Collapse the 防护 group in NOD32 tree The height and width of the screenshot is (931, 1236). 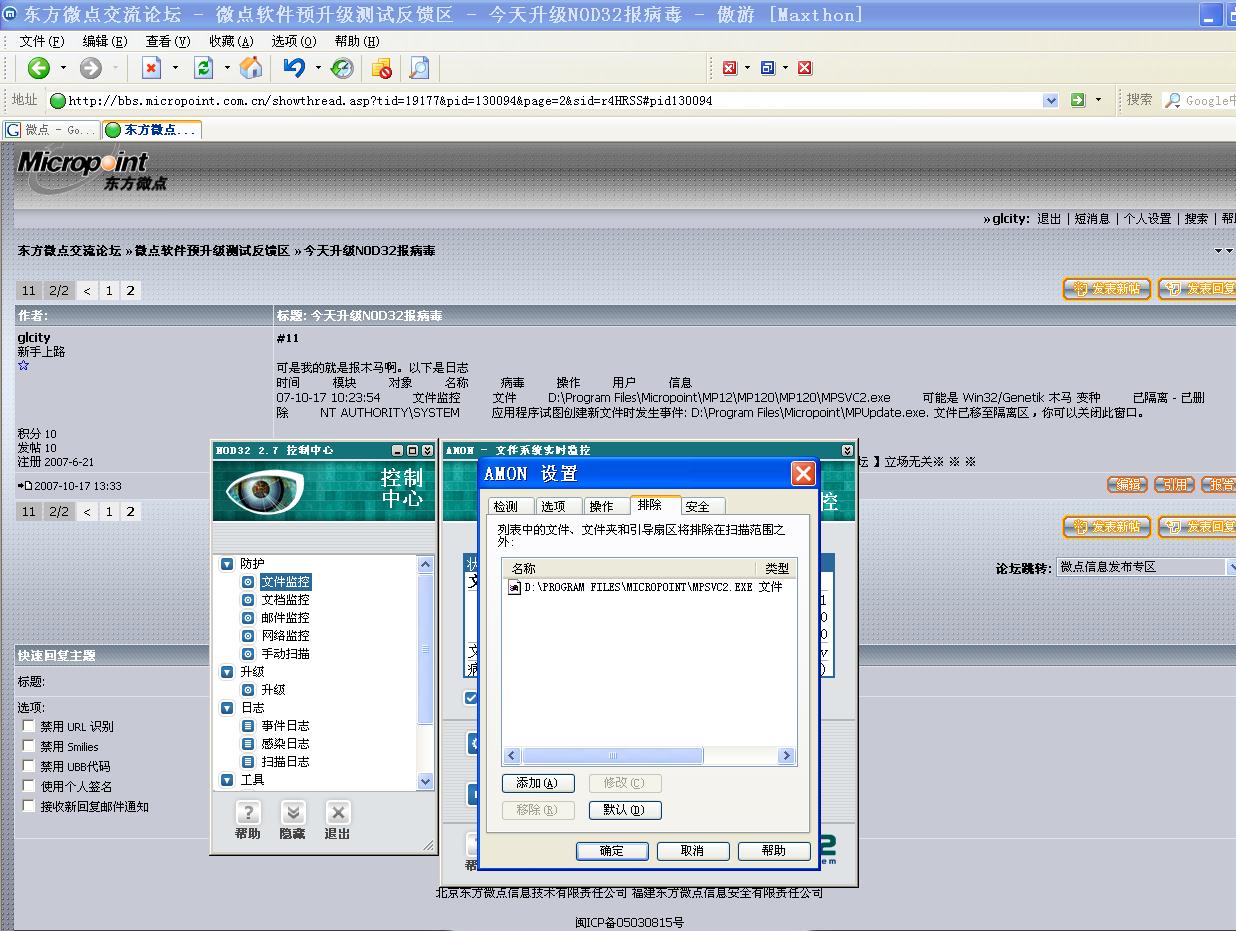[x=227, y=564]
